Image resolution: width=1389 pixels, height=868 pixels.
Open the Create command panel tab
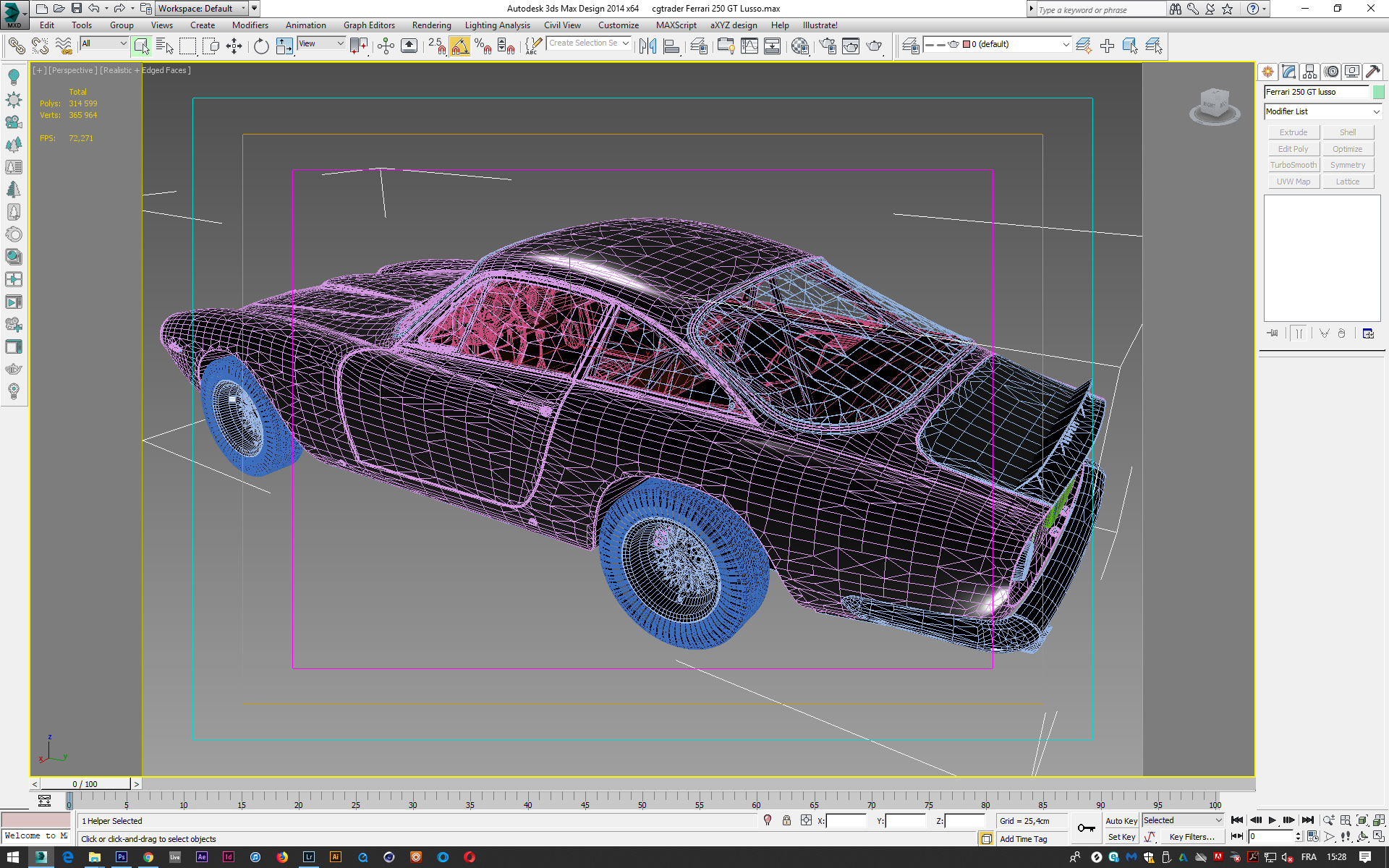pos(1267,72)
